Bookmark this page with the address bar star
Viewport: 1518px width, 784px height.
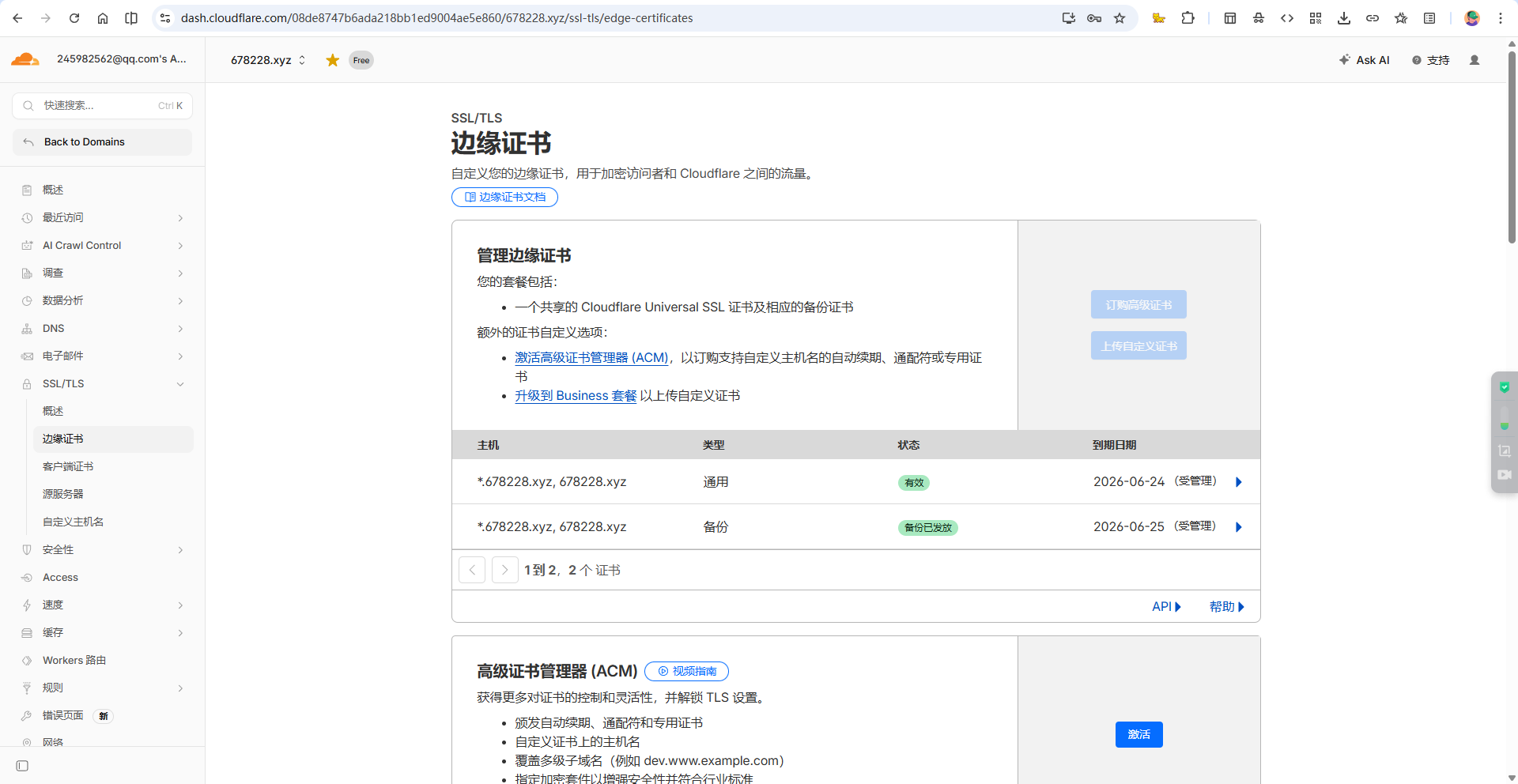click(1120, 18)
